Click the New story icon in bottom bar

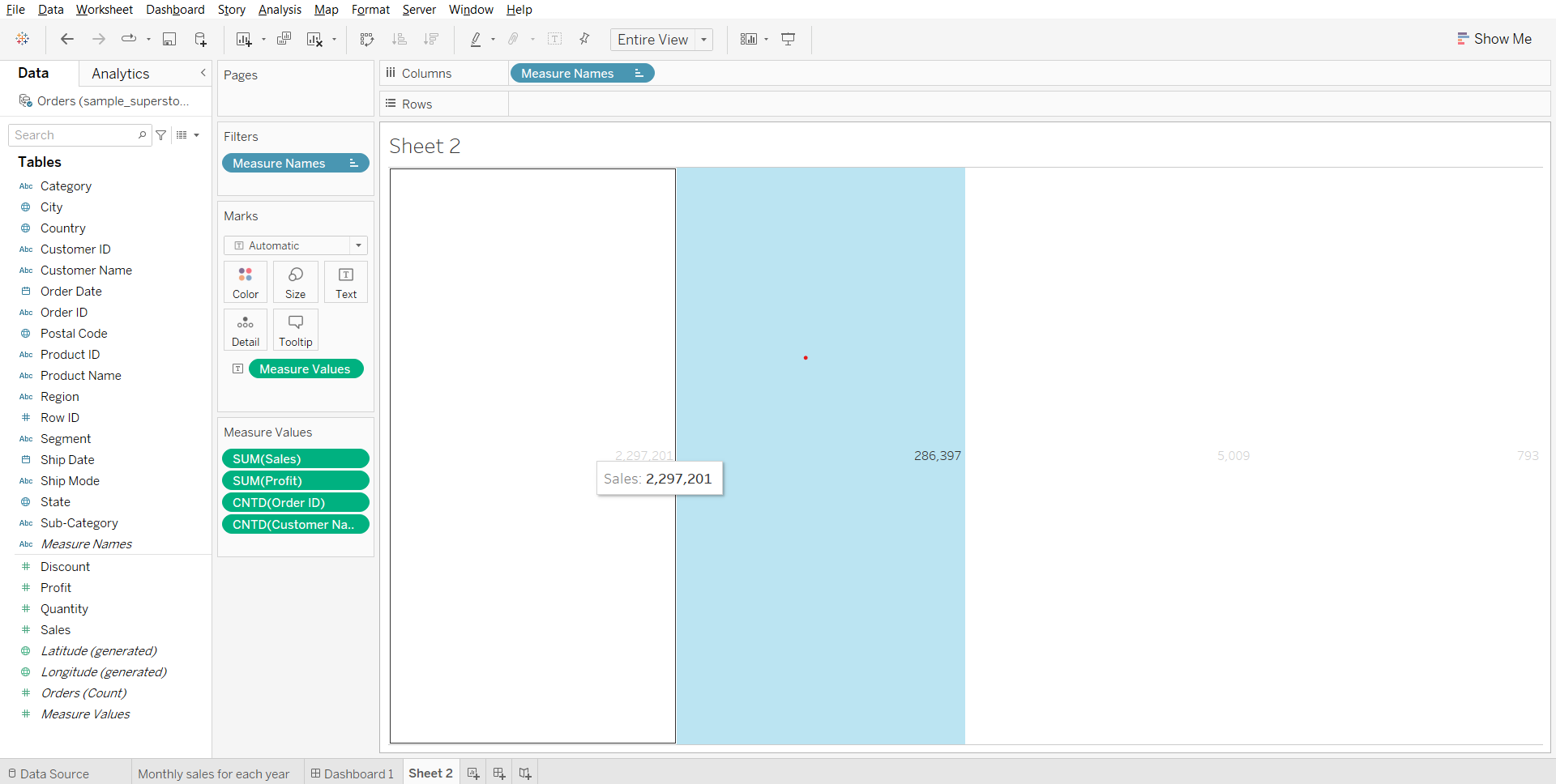coord(525,773)
